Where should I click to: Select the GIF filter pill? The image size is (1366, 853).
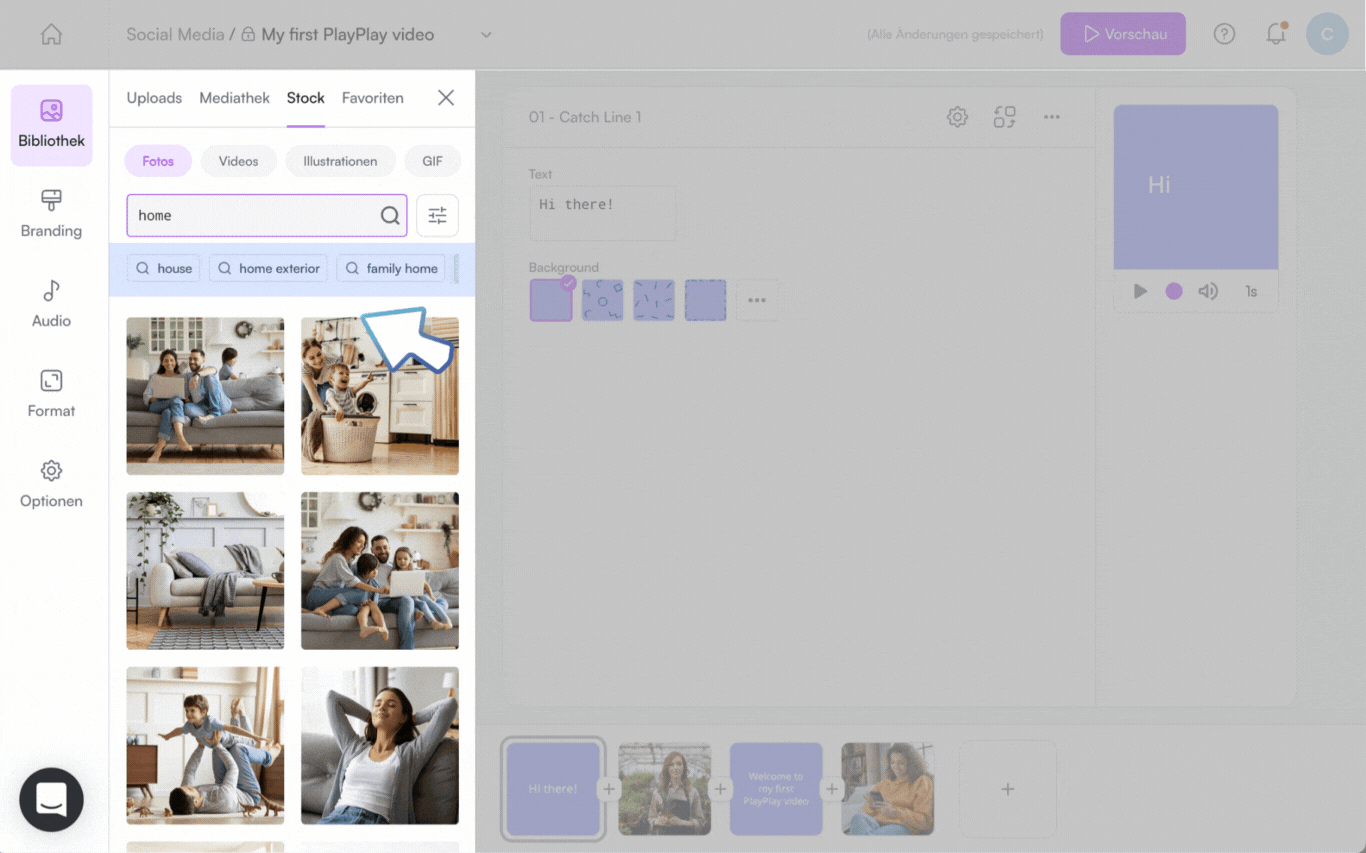[x=432, y=161]
